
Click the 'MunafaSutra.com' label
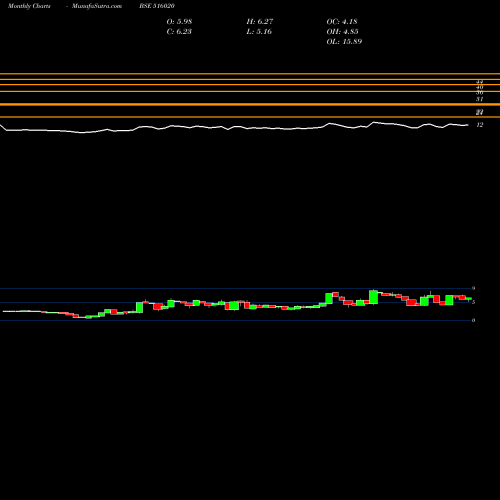(x=97, y=6)
